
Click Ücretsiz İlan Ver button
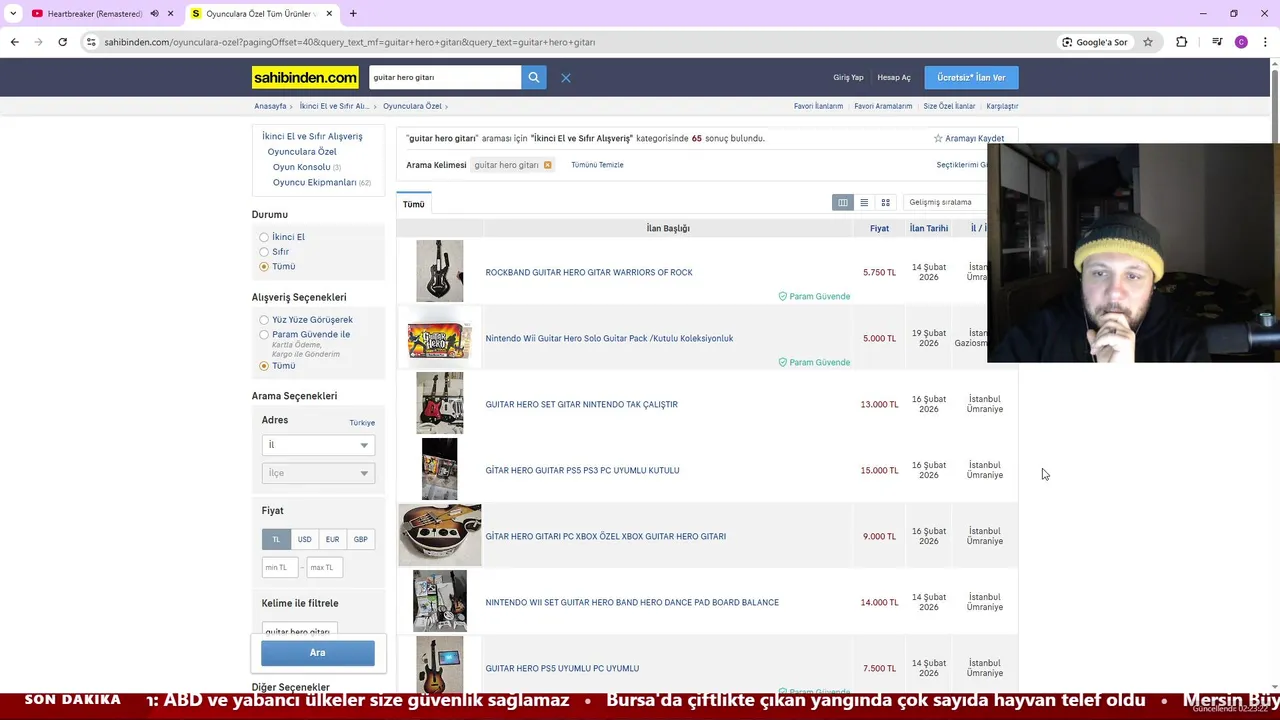[971, 77]
